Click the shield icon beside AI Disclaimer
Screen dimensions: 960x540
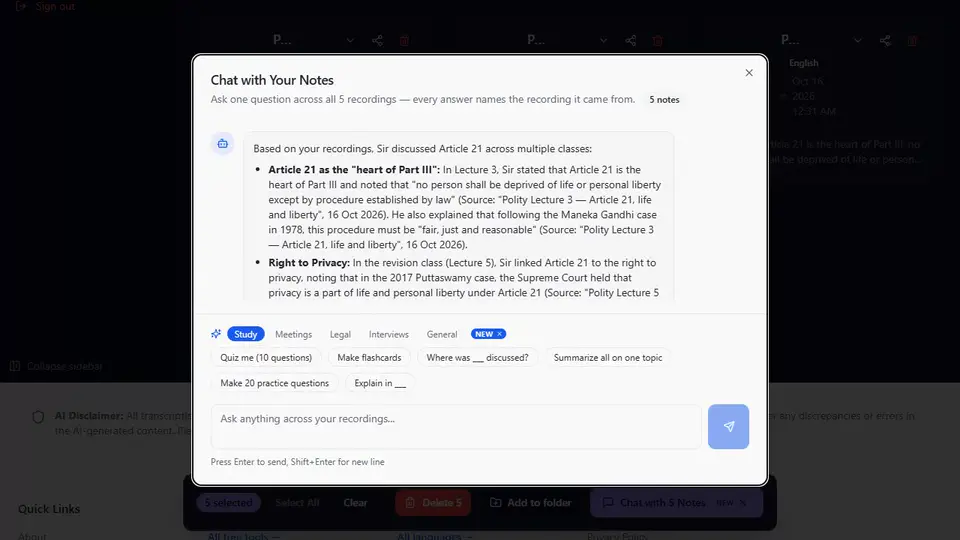[x=38, y=417]
